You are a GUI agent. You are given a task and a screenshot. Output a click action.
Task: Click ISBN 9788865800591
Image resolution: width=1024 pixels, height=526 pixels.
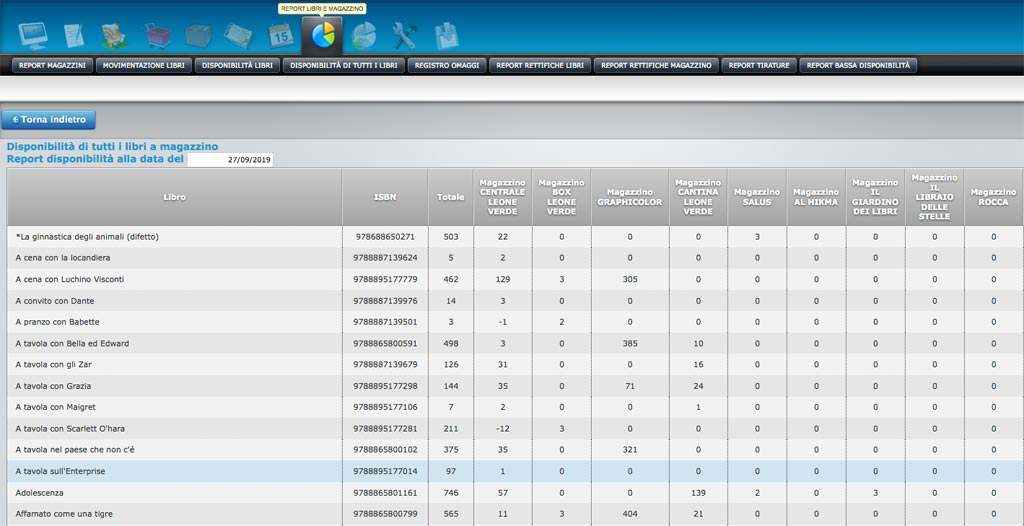coord(385,344)
